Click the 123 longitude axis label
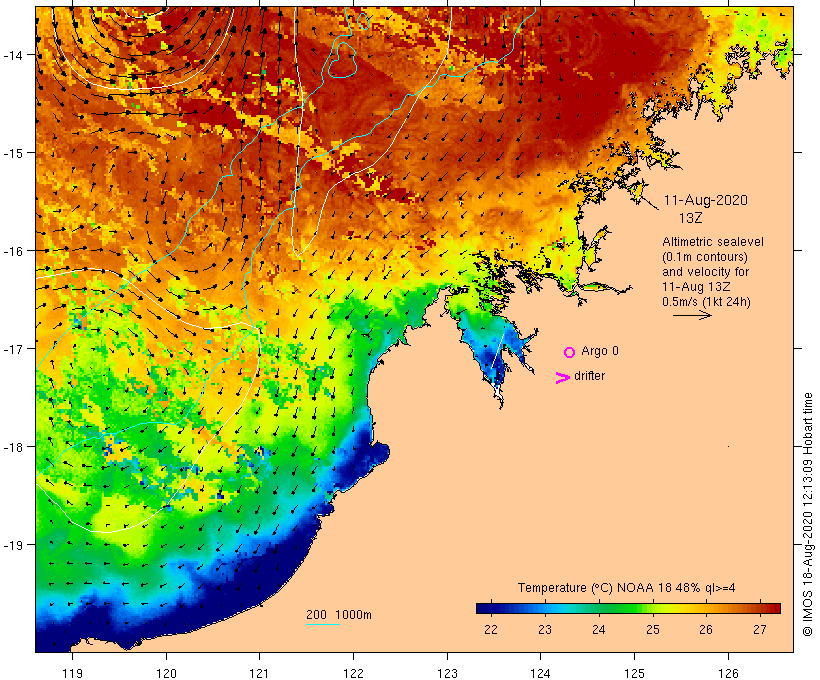820x680 pixels. (x=447, y=673)
